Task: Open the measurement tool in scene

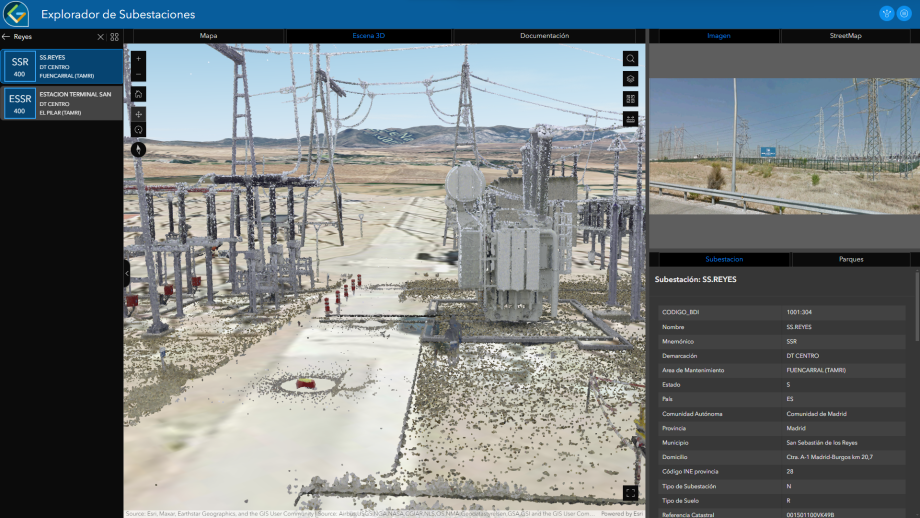Action: tap(630, 119)
